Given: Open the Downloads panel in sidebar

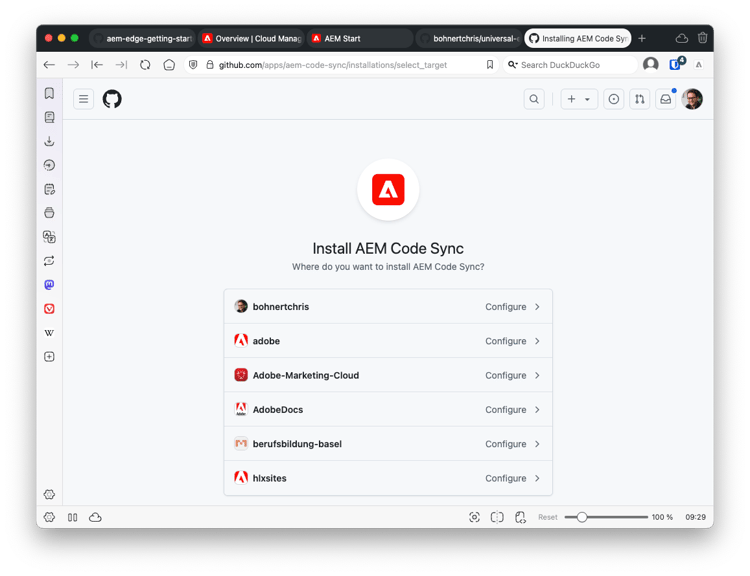Looking at the screenshot, I should (x=49, y=141).
